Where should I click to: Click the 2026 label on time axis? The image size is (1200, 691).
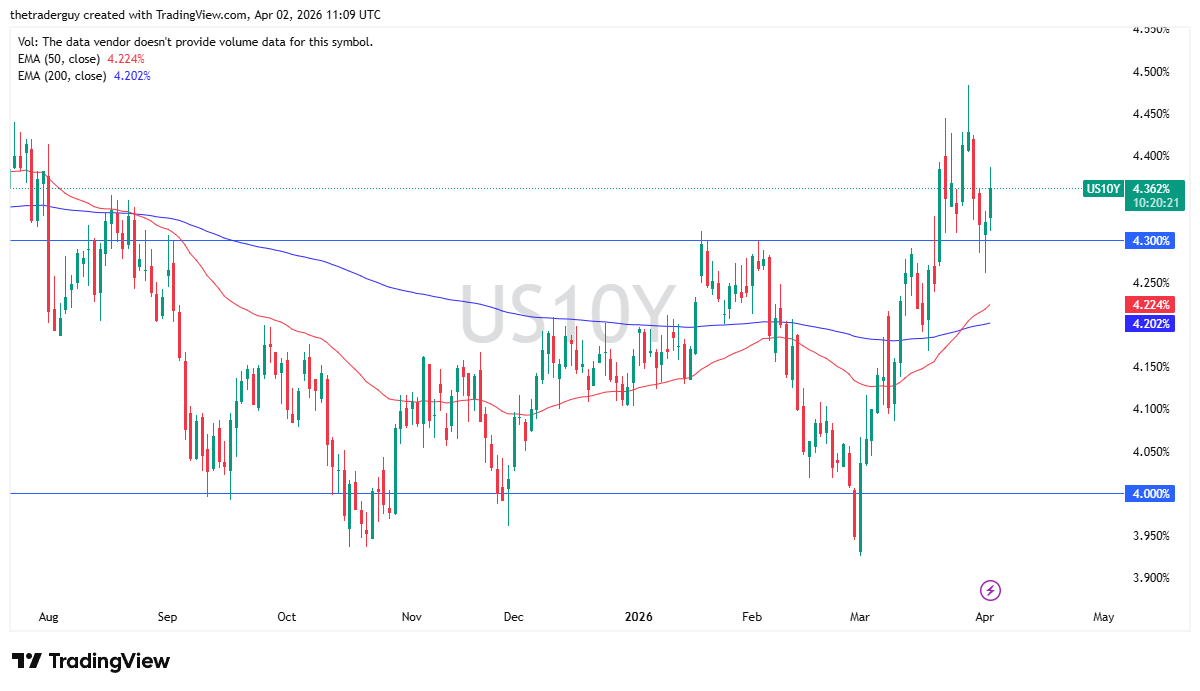pyautogui.click(x=636, y=617)
